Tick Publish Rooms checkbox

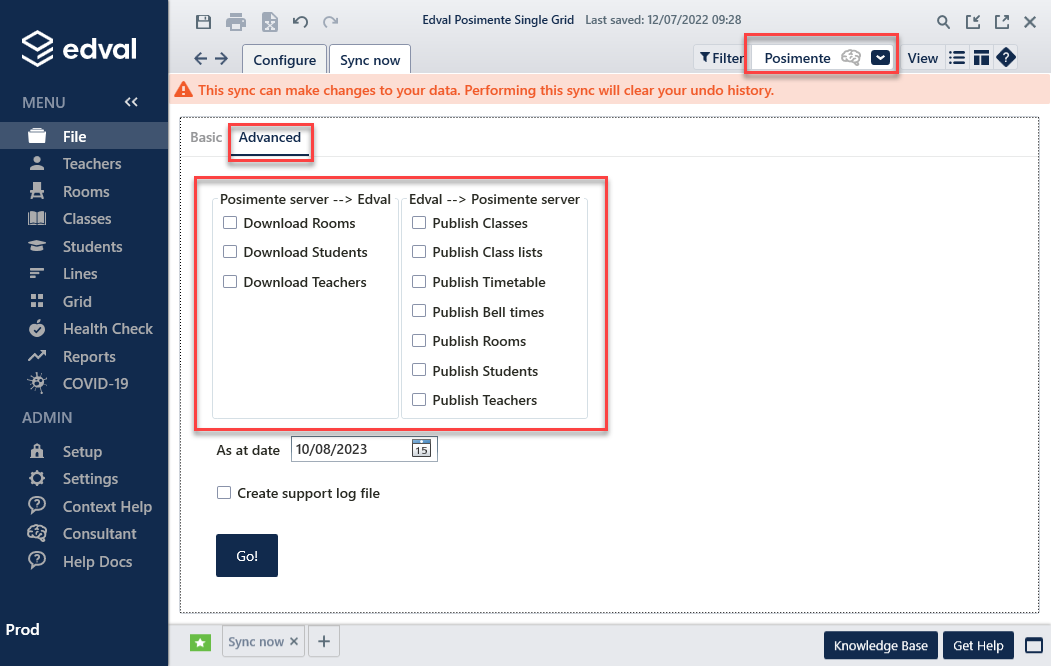(x=419, y=340)
